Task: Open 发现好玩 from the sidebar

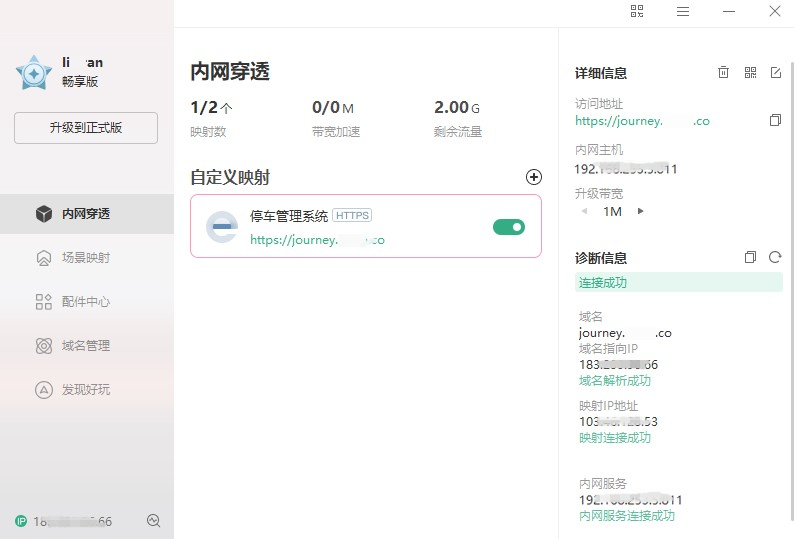Action: click(x=87, y=390)
